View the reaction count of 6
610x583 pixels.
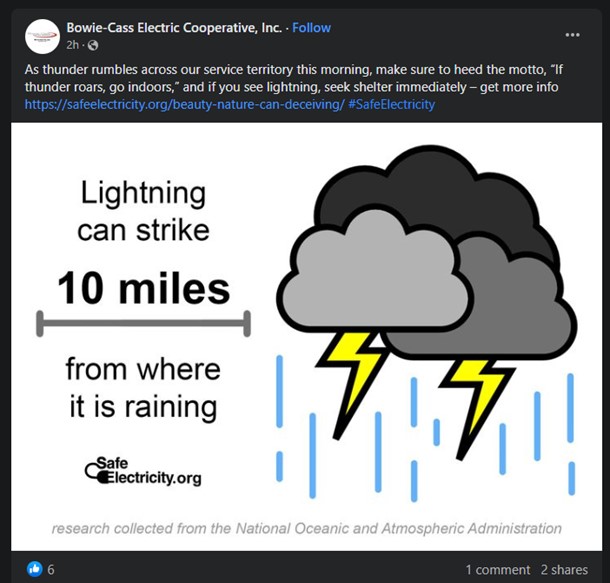[51, 569]
